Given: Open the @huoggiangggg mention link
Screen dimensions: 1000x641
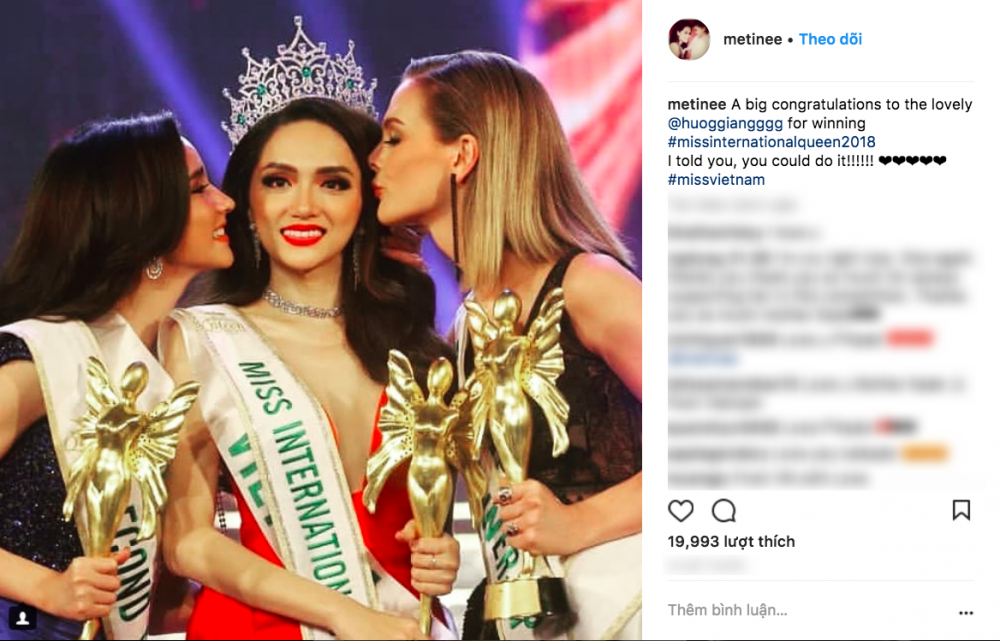Looking at the screenshot, I should [x=725, y=123].
